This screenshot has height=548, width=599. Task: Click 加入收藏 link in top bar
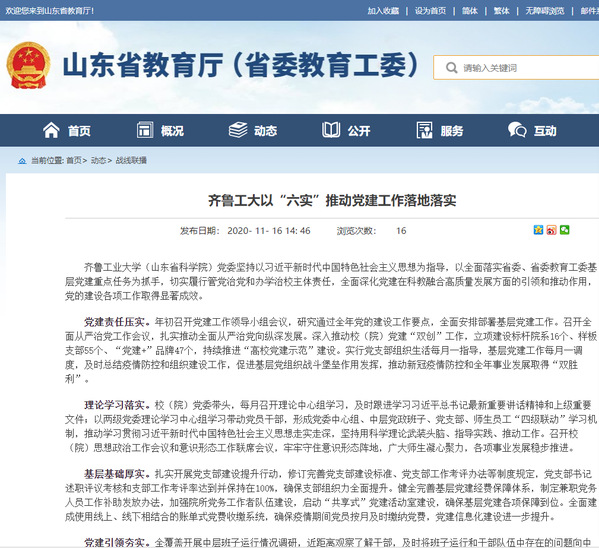point(383,11)
